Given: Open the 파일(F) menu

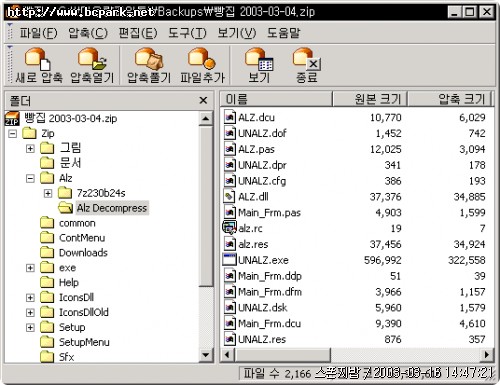Looking at the screenshot, I should pos(38,33).
